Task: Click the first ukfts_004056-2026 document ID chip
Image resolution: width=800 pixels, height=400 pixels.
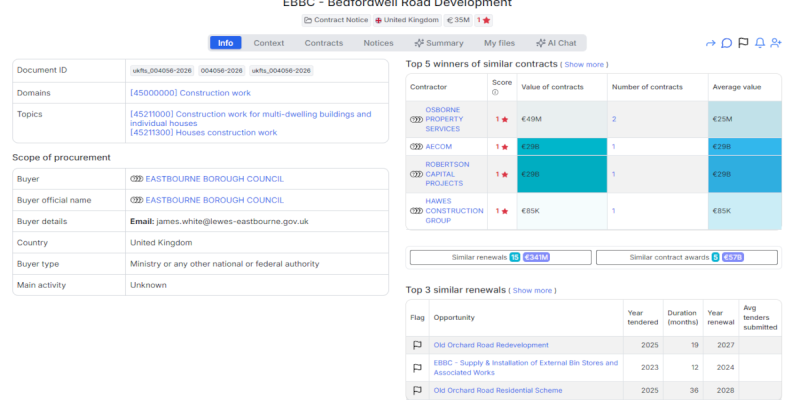Action: click(162, 71)
